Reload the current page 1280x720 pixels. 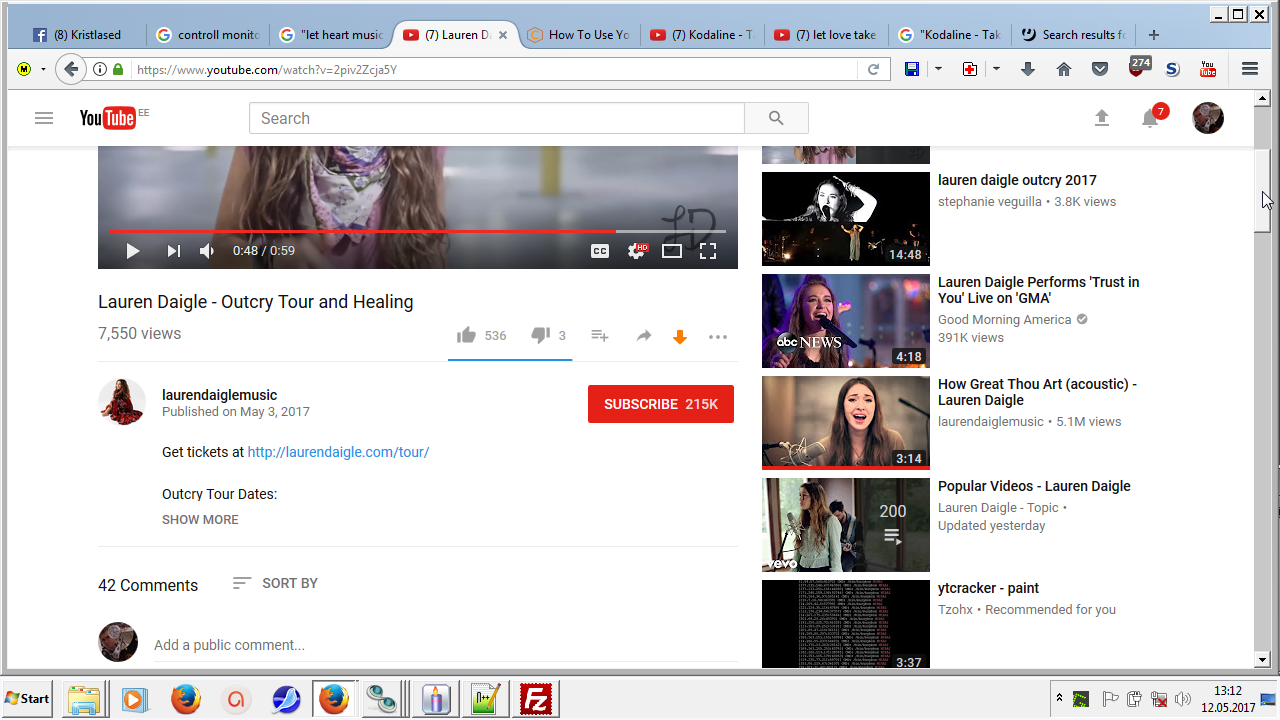(x=873, y=70)
